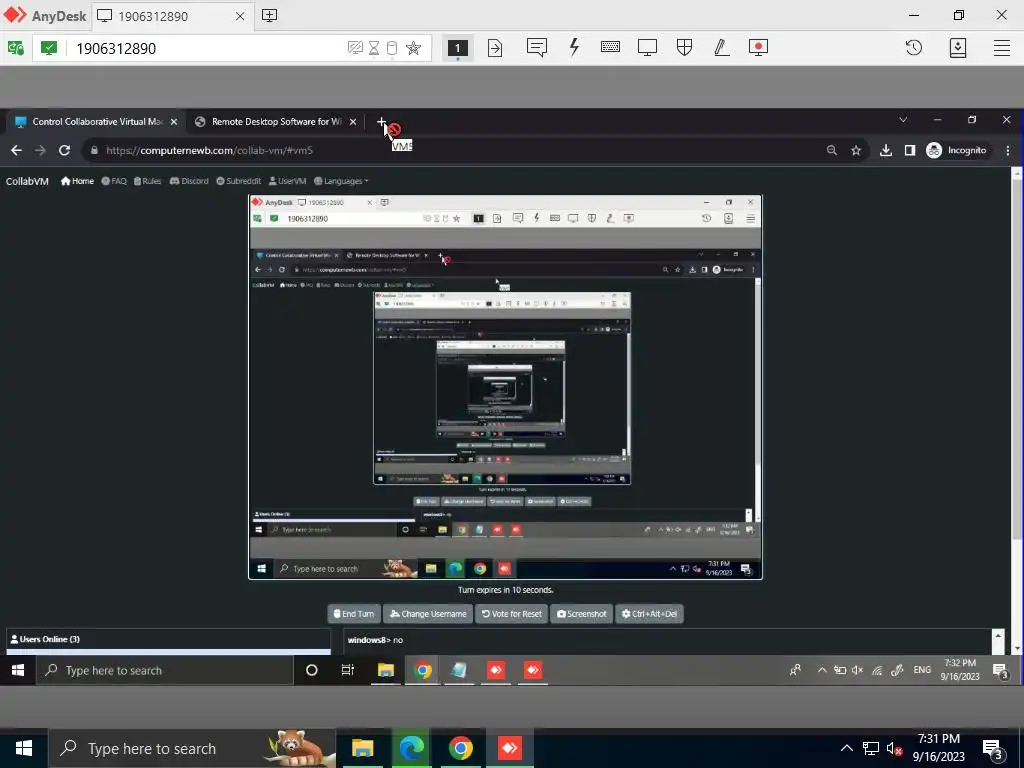Expand remote tray hidden icons chevron
Screen dimensions: 1024x768
coord(822,670)
